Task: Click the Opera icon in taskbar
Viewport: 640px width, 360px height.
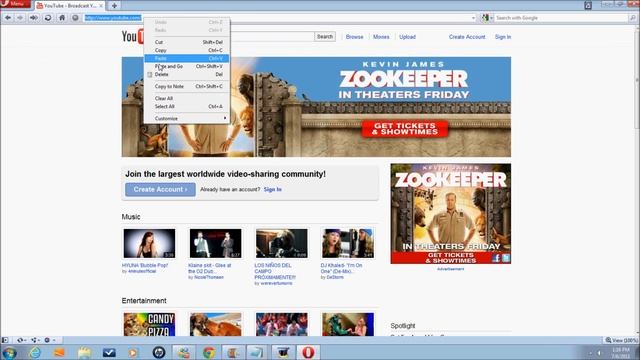Action: pos(308,352)
